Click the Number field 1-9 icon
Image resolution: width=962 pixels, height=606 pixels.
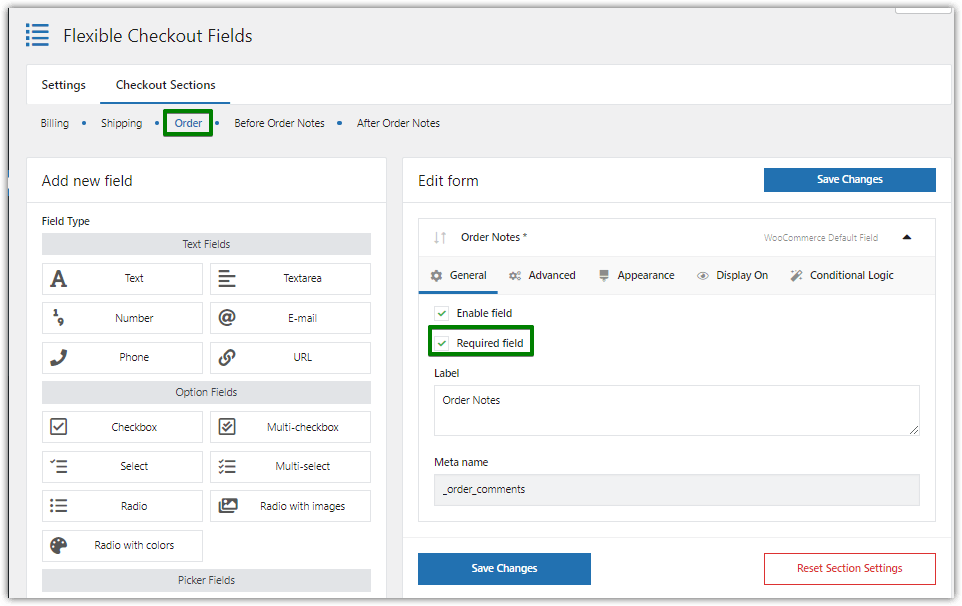(x=58, y=318)
